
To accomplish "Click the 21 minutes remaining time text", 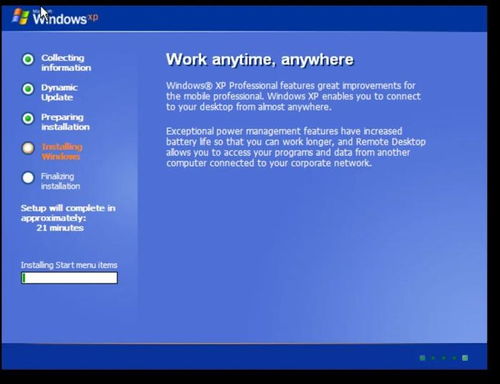I will pyautogui.click(x=60, y=228).
